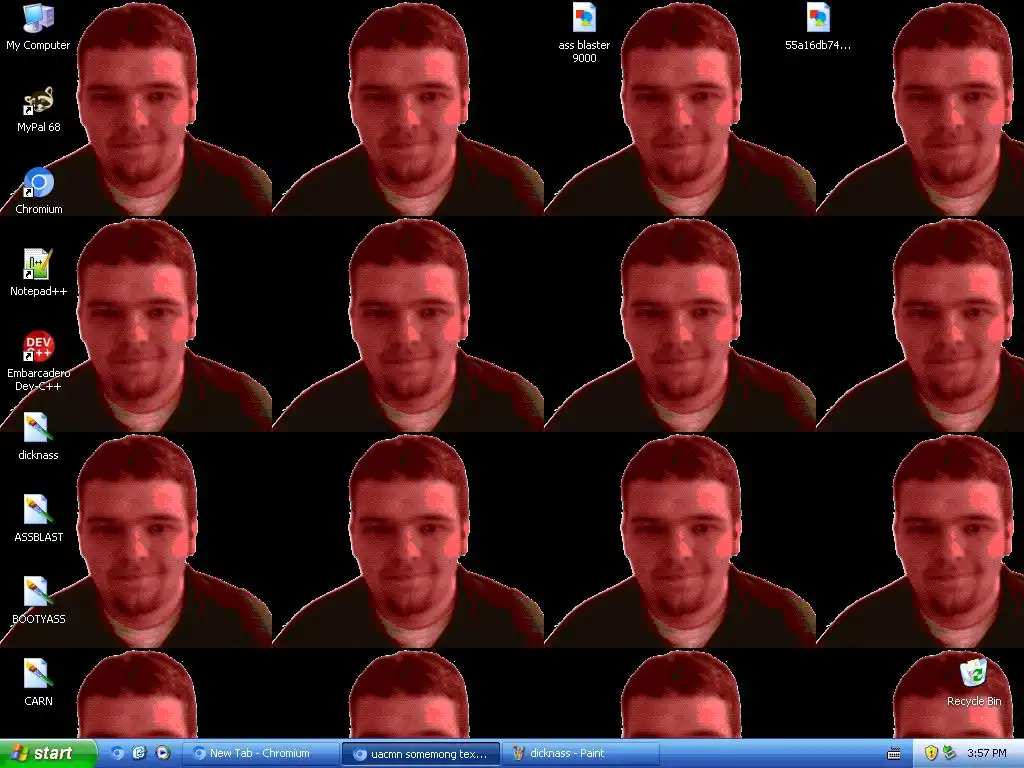
Task: Launch media player from quick launch bar
Action: click(x=162, y=753)
